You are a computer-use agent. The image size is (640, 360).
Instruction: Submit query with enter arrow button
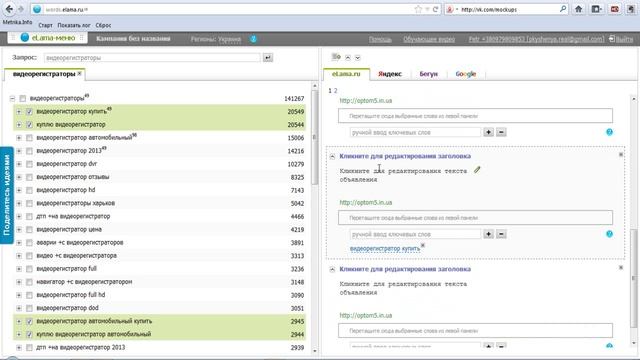[x=268, y=58]
